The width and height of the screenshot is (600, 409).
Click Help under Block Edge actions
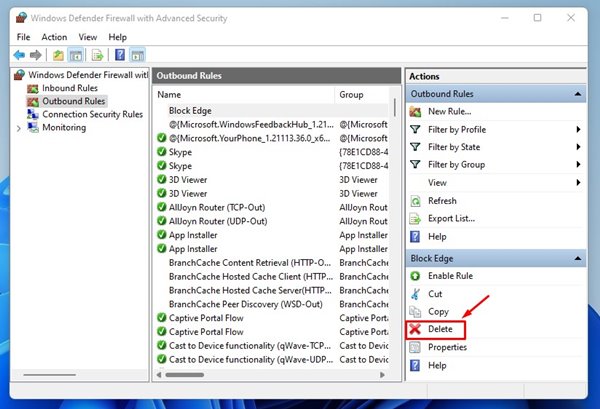coord(437,365)
